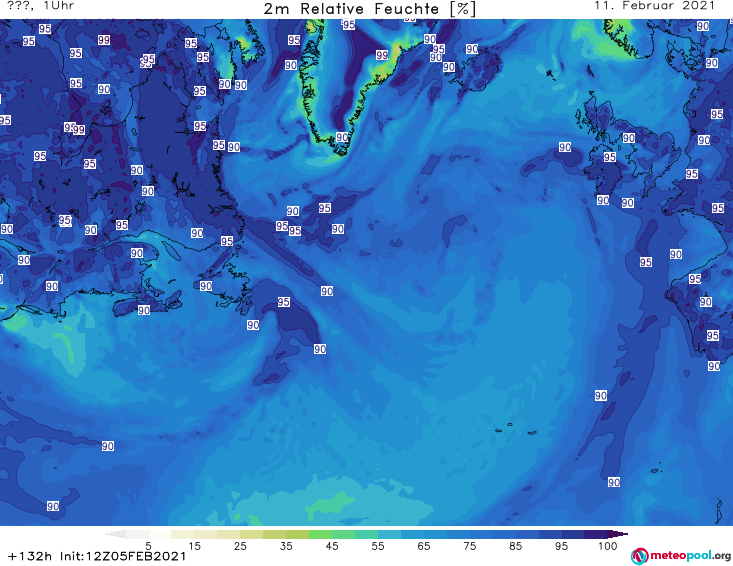Click the '55' tick on the color scale
The width and height of the screenshot is (733, 566).
click(x=378, y=546)
